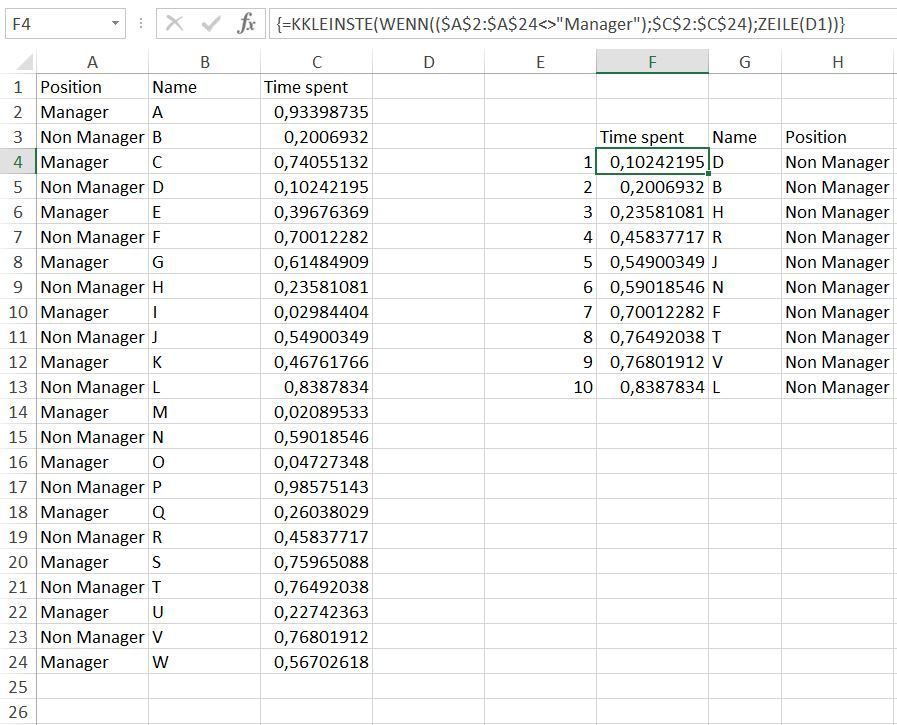Select column F header
897x725 pixels.
tap(652, 62)
